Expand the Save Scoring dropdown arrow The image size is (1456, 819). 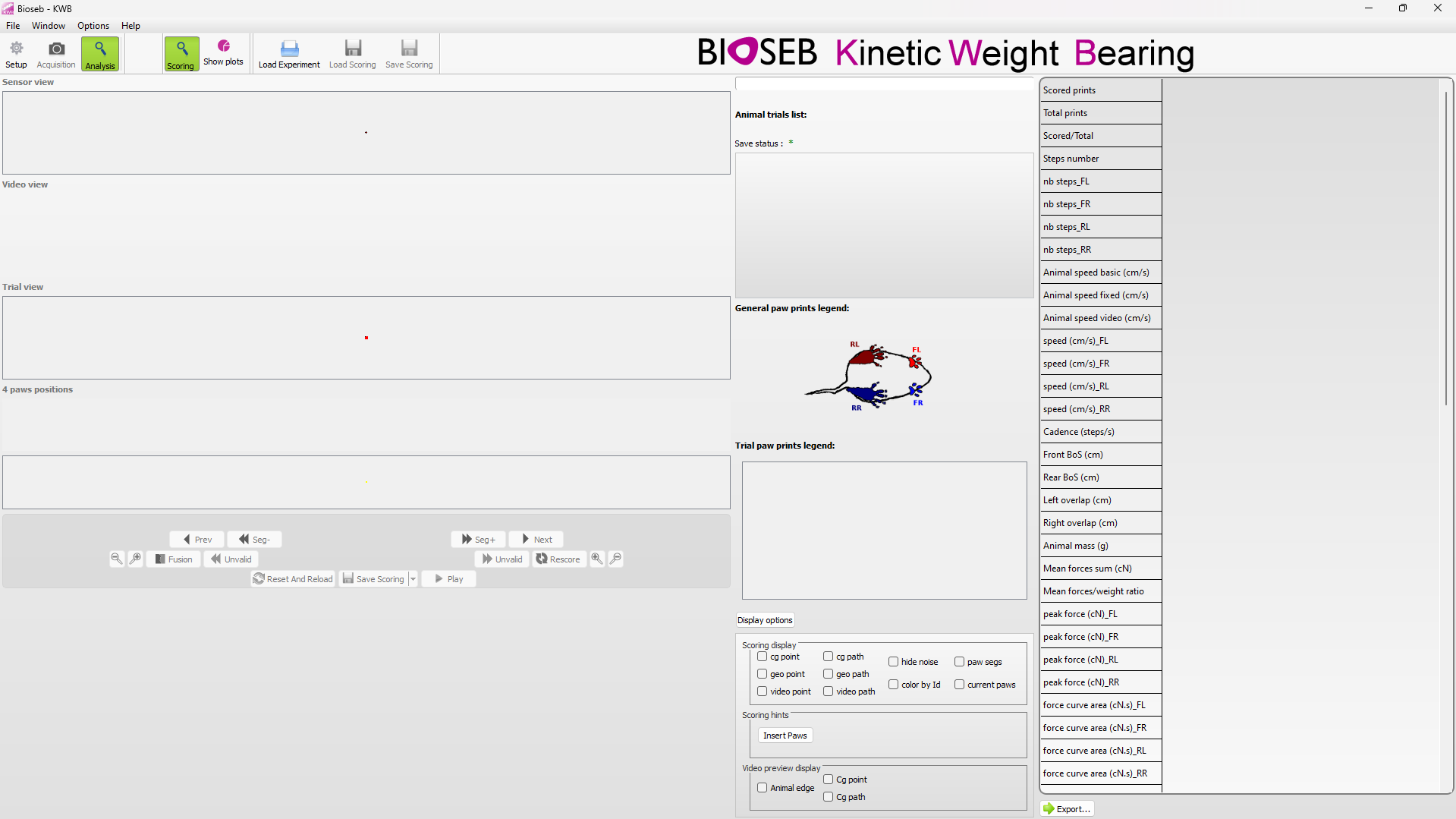(x=414, y=579)
